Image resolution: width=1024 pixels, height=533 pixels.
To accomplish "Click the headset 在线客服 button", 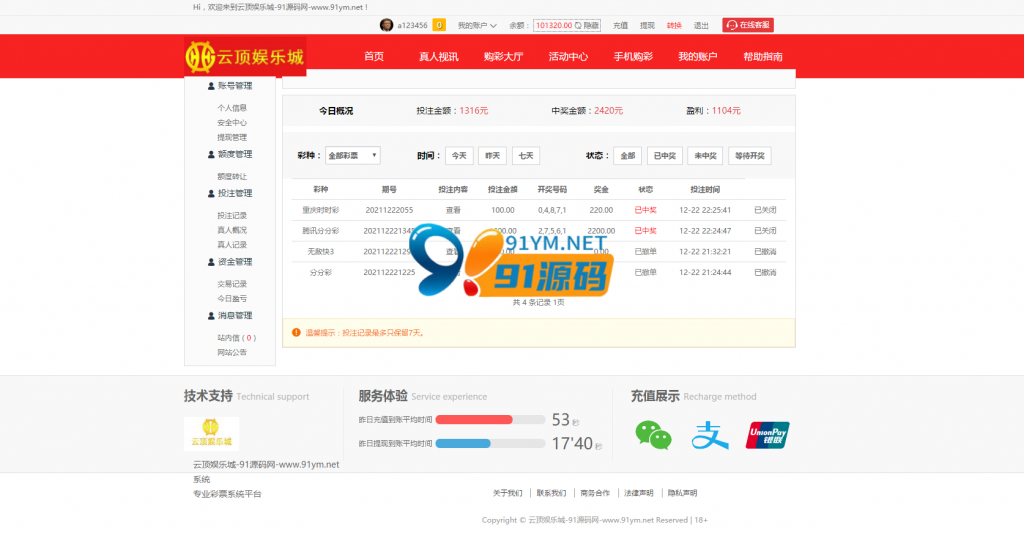I will click(x=748, y=25).
